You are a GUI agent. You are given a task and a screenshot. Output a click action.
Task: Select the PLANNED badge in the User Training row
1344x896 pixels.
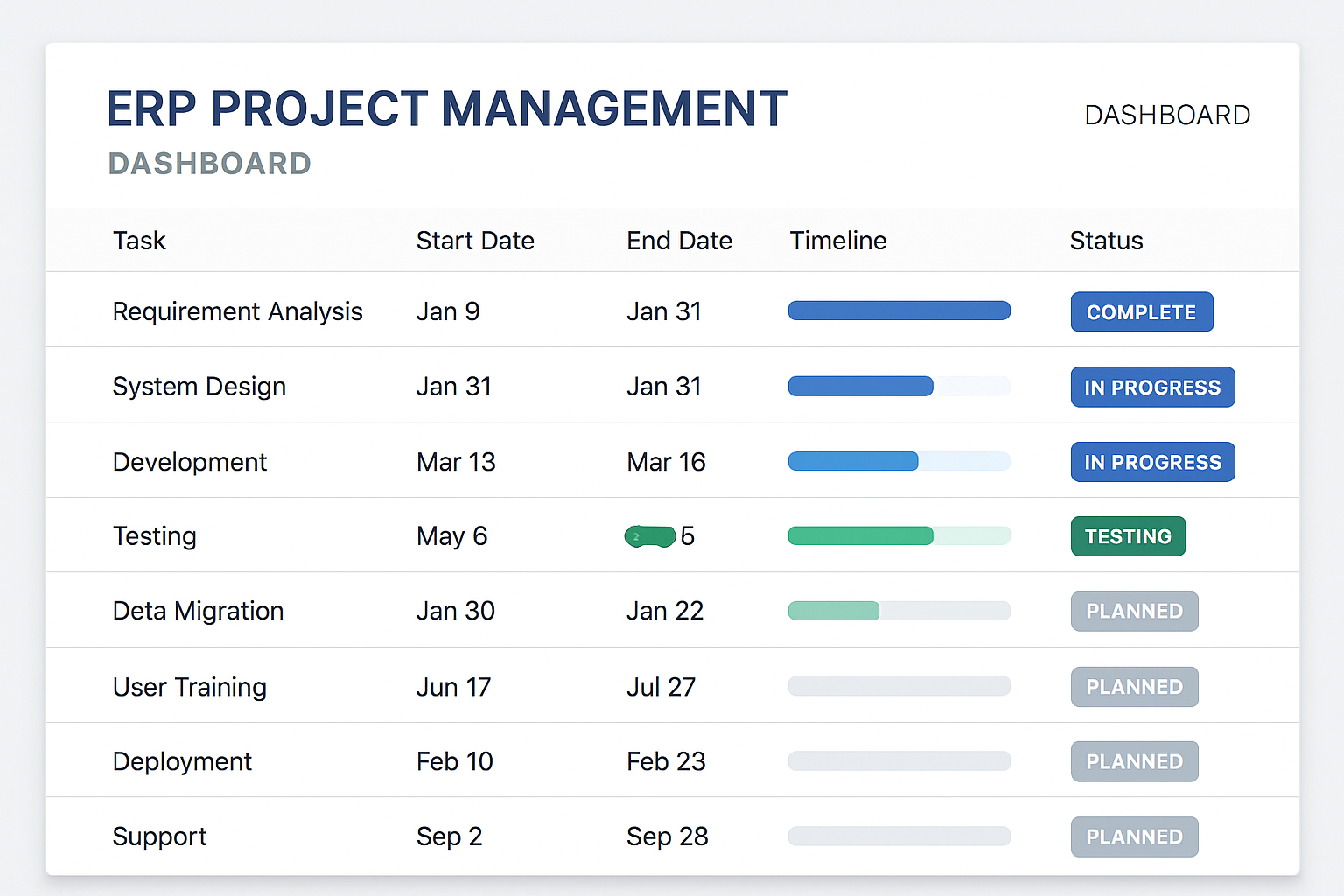point(1134,687)
